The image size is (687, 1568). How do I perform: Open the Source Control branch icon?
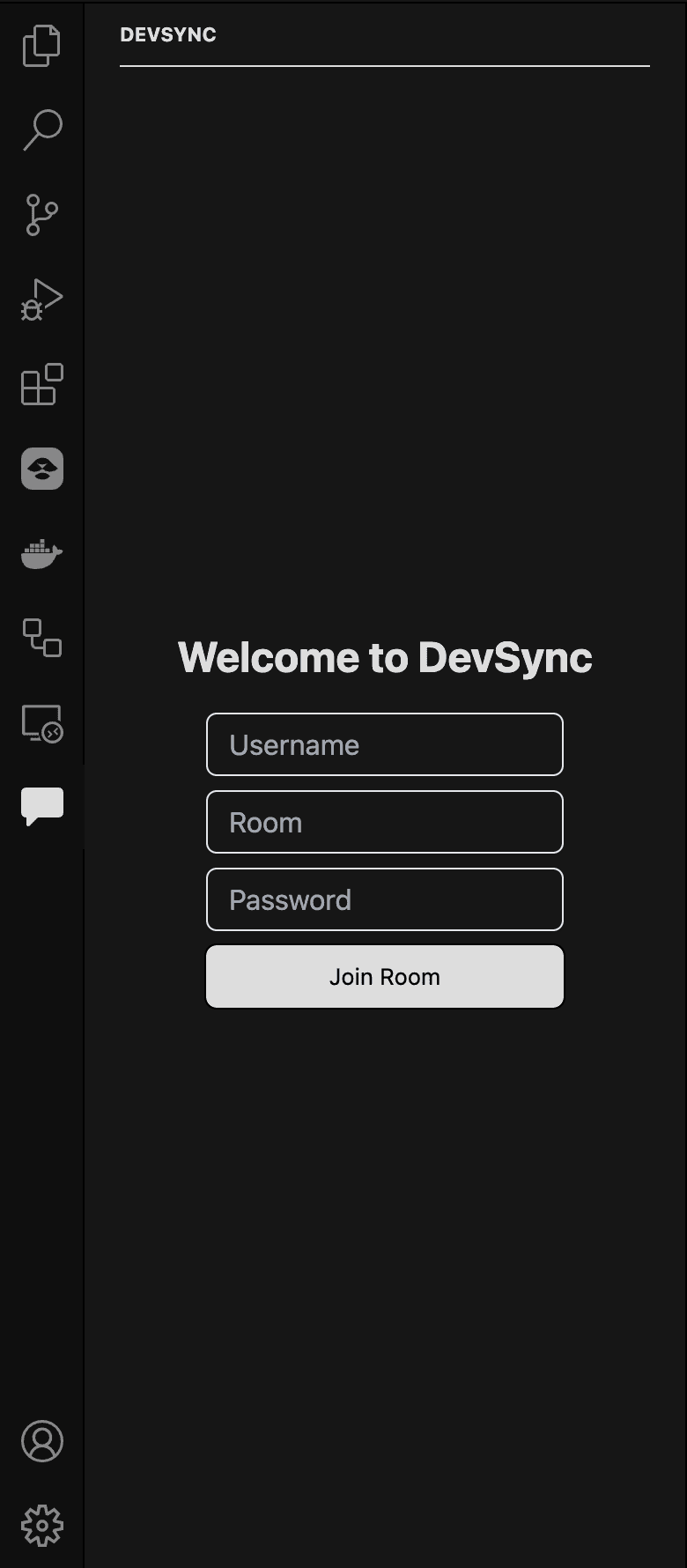tap(41, 215)
